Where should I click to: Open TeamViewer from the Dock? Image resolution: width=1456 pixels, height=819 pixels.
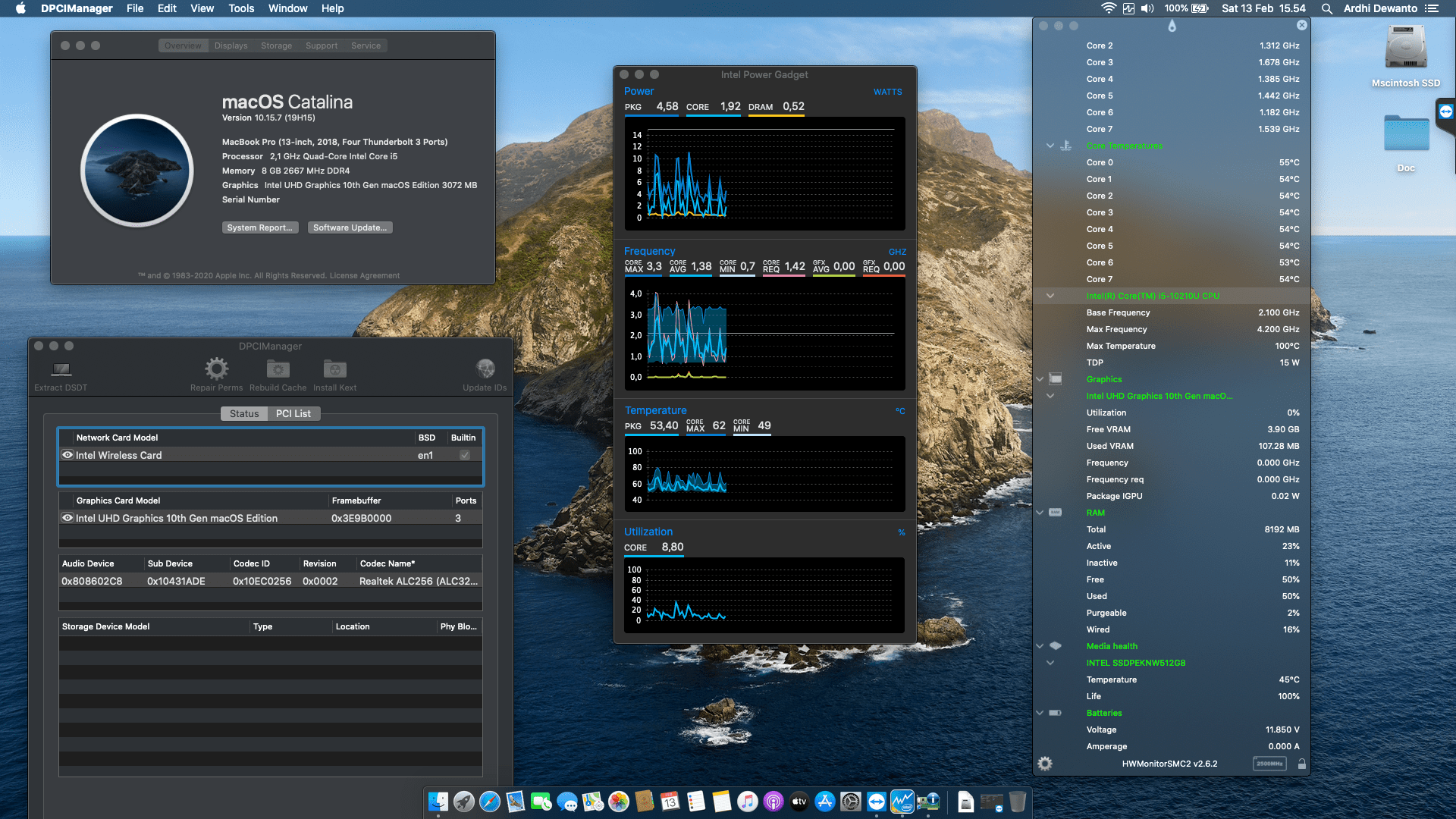click(x=877, y=802)
